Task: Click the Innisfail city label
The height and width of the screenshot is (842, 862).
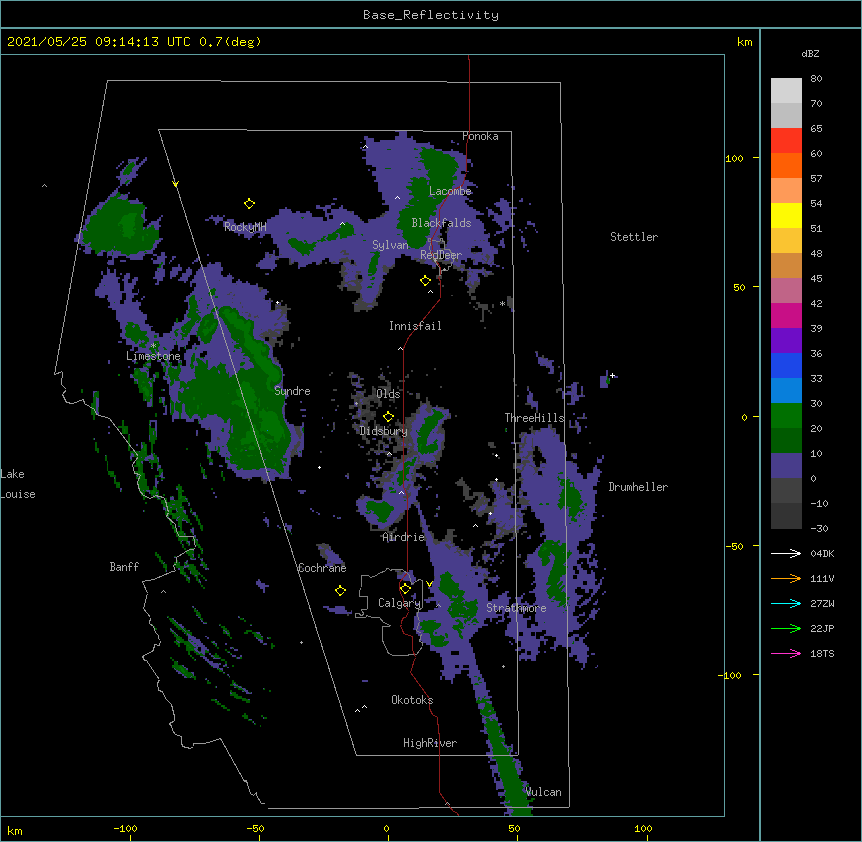Action: [x=415, y=326]
